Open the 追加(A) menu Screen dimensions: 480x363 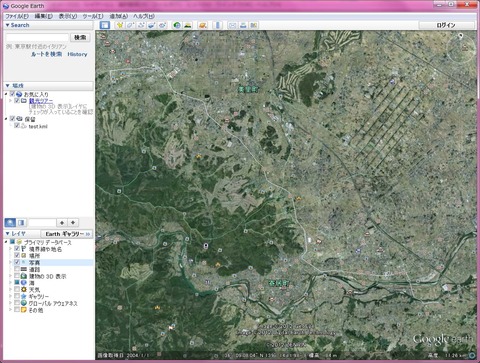tap(119, 16)
